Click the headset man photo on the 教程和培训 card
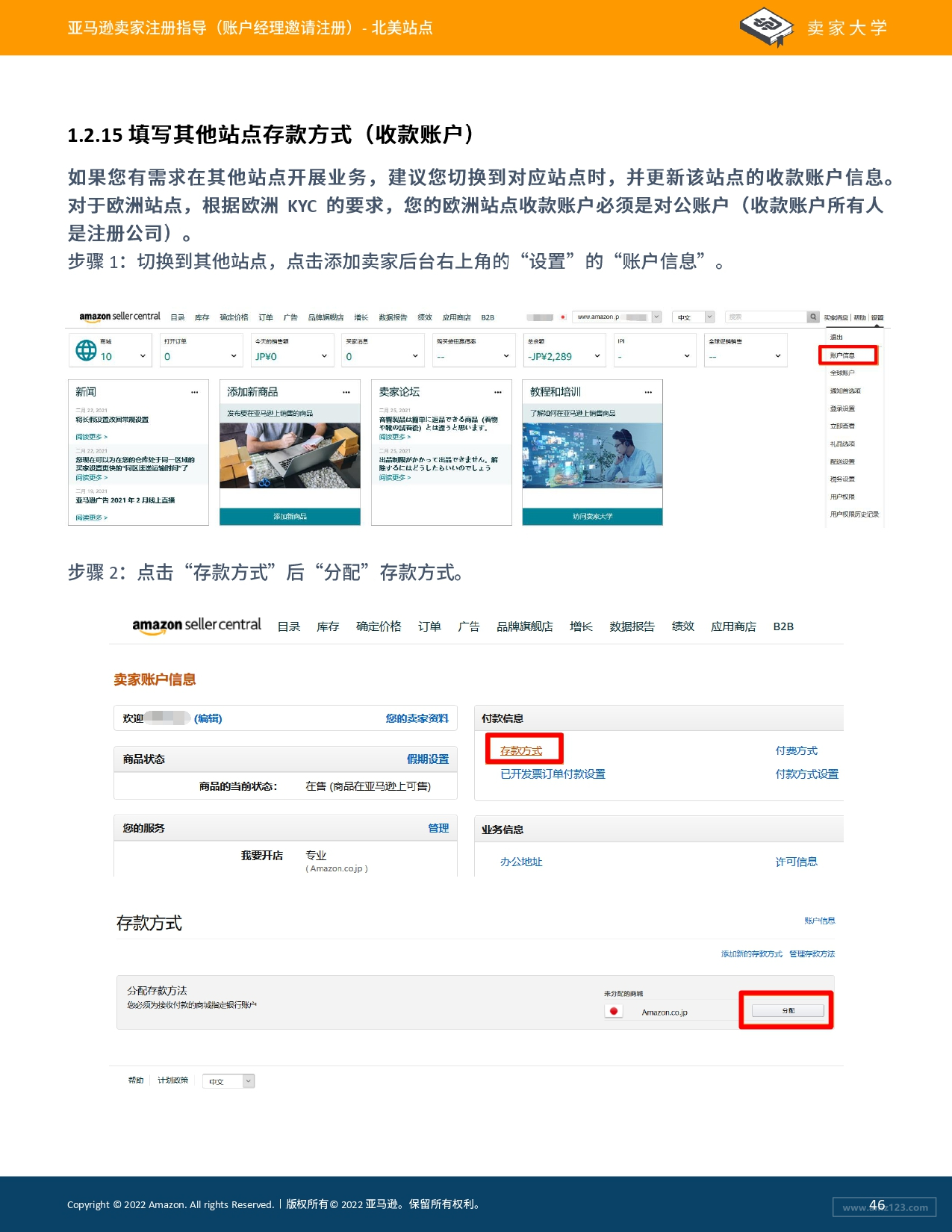The height and width of the screenshot is (1232, 952). [x=592, y=455]
